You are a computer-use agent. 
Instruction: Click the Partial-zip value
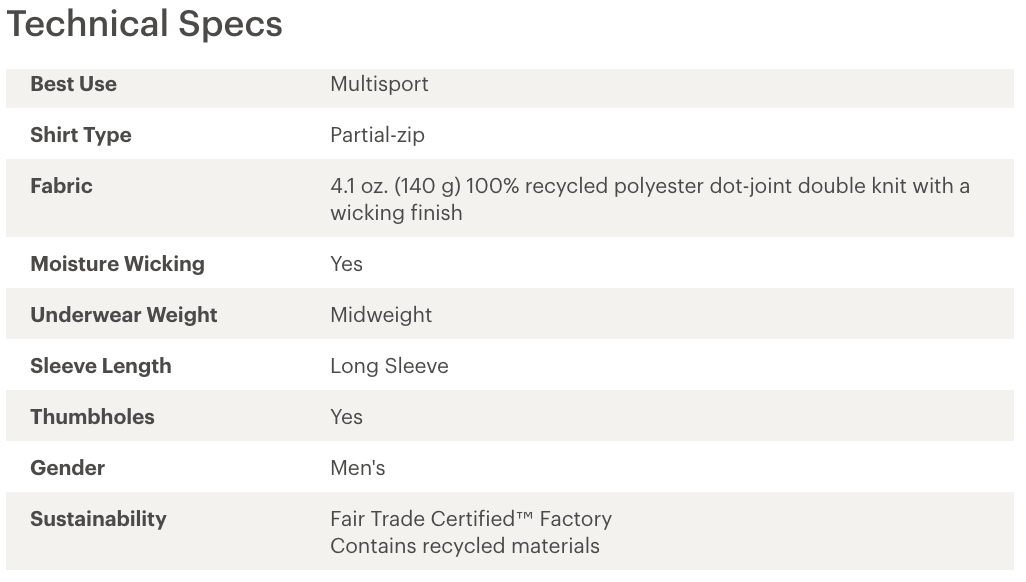pyautogui.click(x=377, y=135)
